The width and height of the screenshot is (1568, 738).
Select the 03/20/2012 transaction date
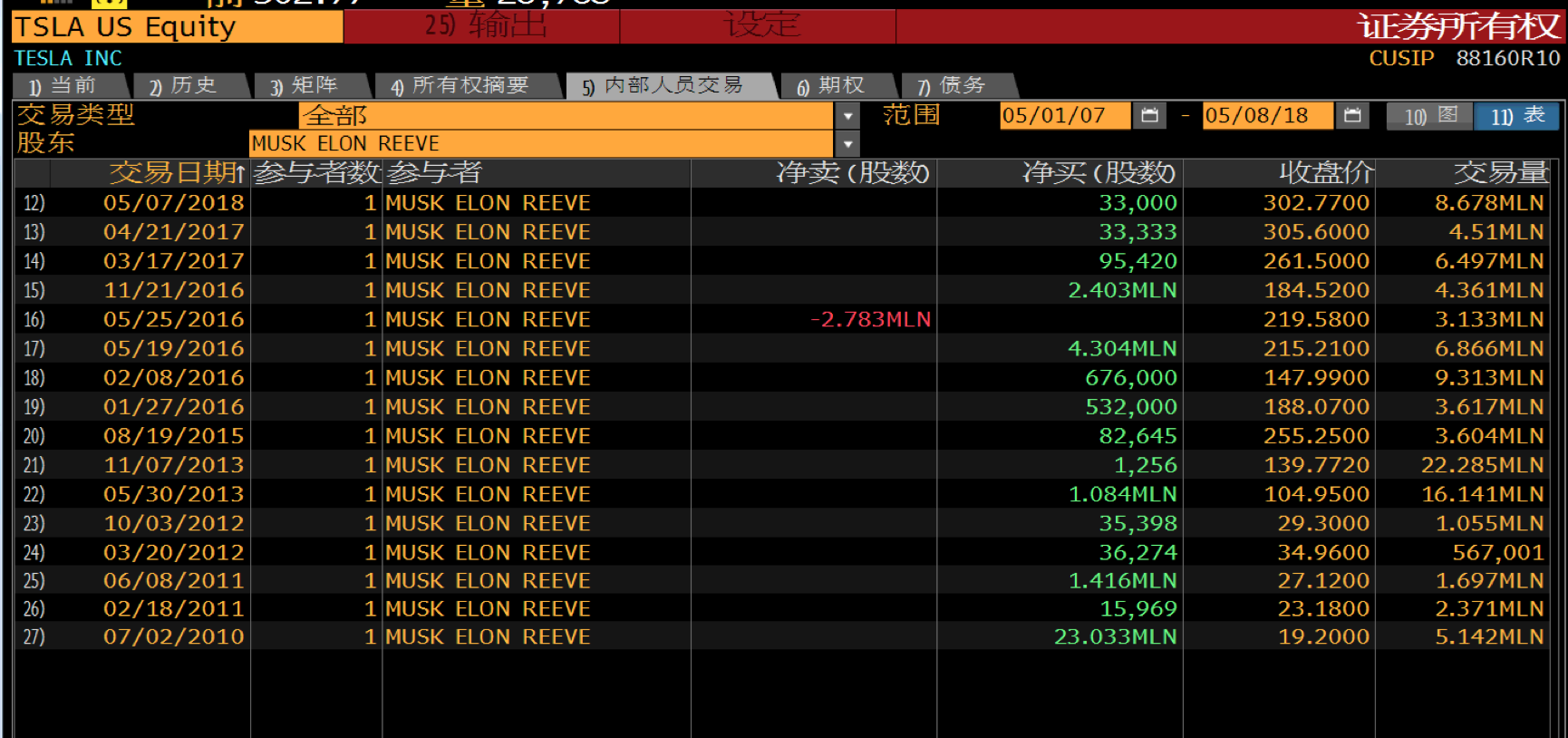173,552
